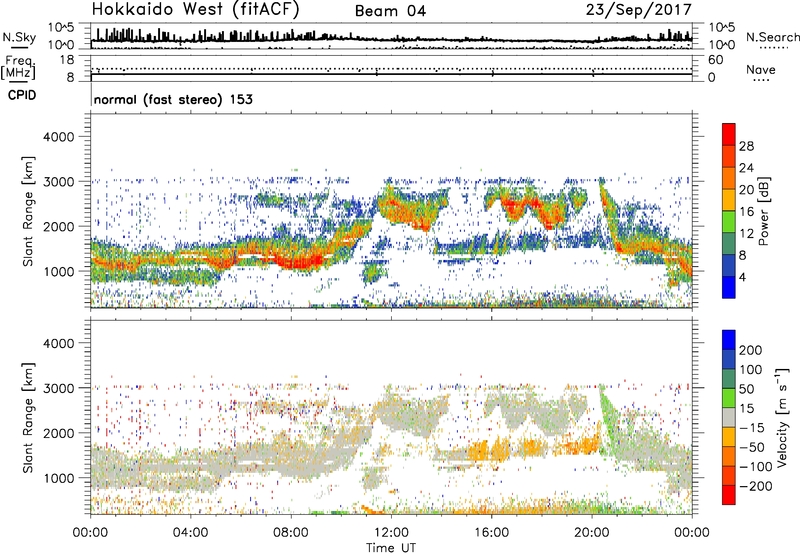Click the '08:00' time tick label
The width and height of the screenshot is (800, 554).
[291, 533]
